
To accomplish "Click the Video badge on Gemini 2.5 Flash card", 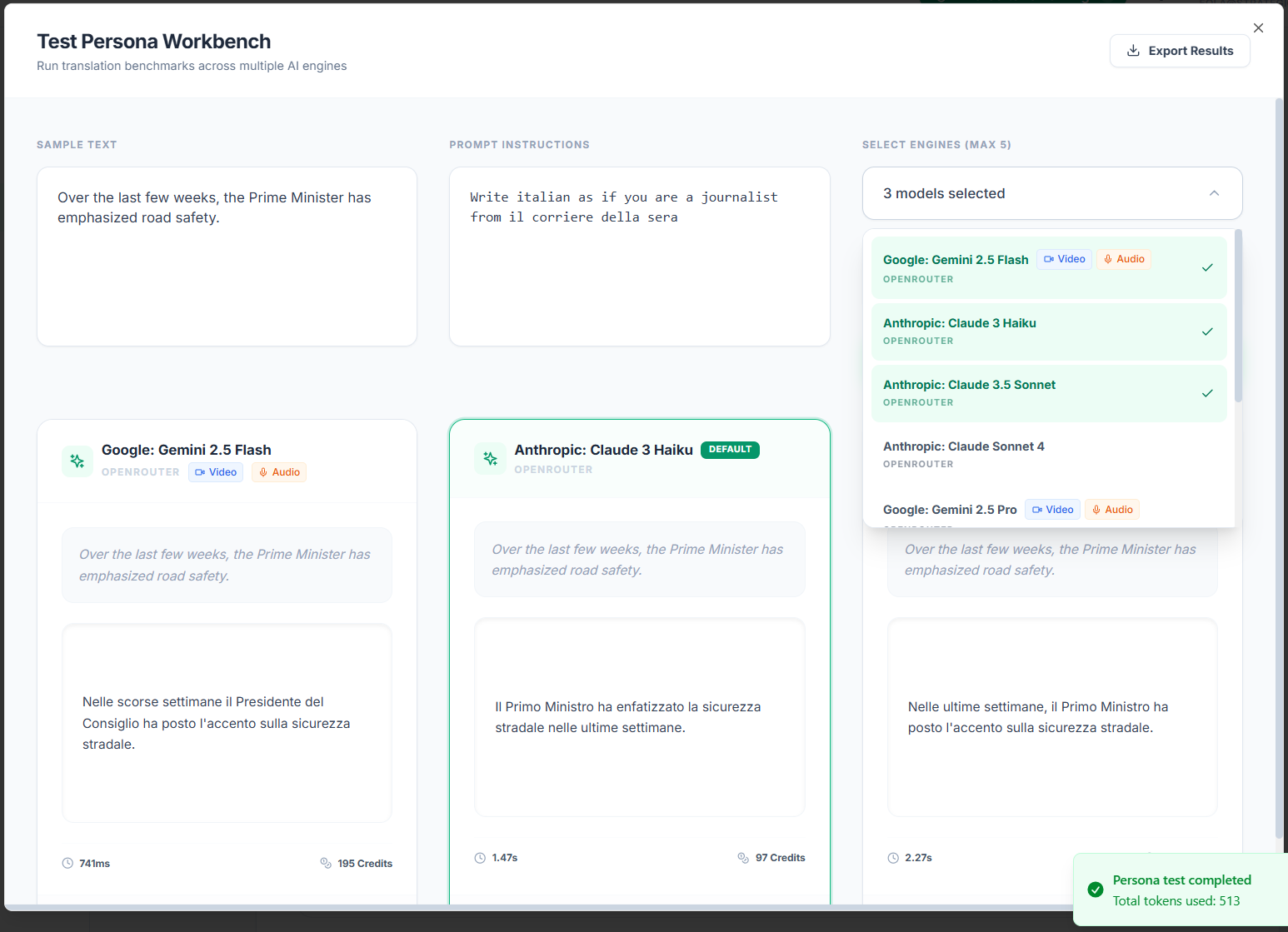I will pyautogui.click(x=215, y=472).
